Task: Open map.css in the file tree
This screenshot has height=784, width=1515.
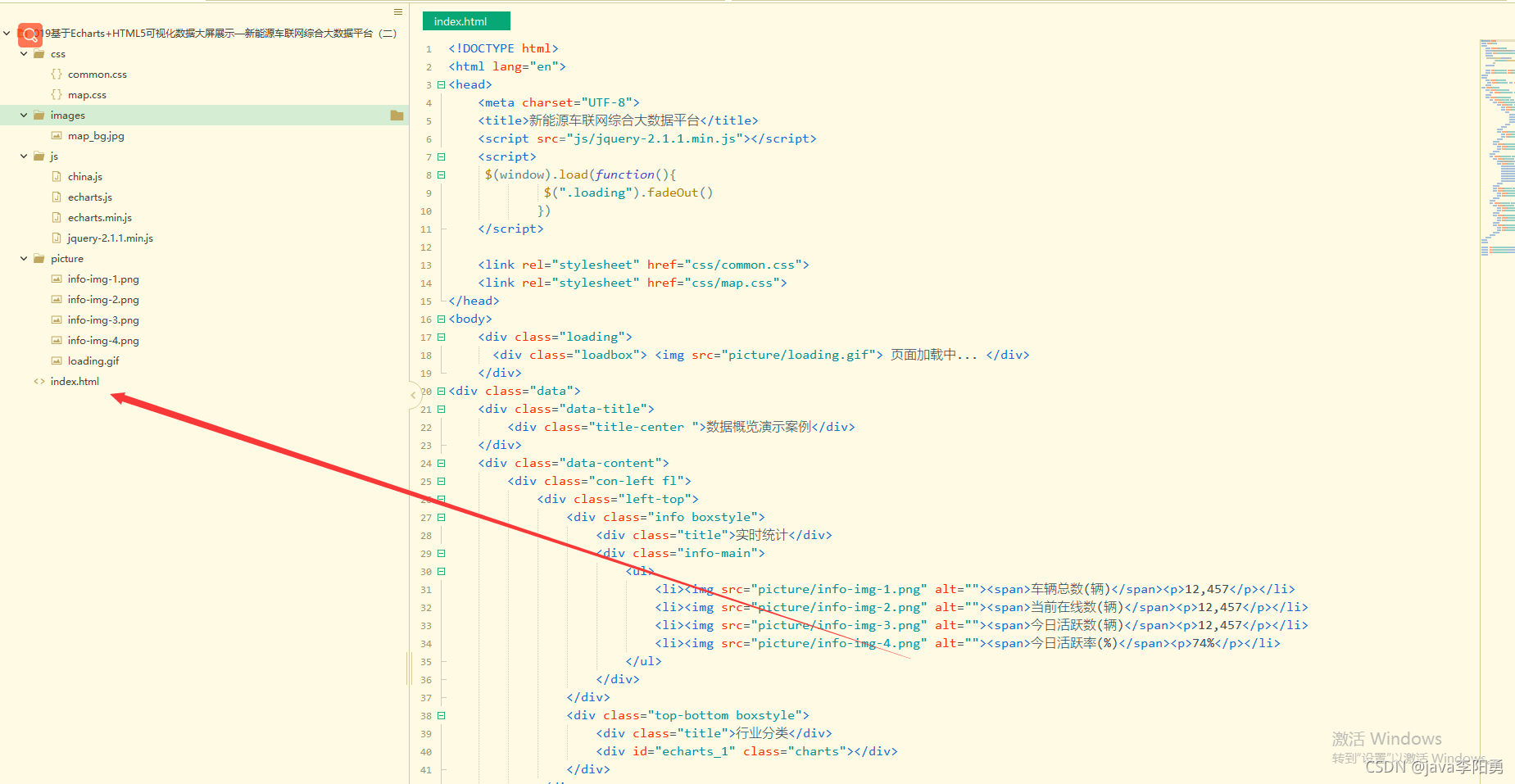Action: (x=87, y=95)
